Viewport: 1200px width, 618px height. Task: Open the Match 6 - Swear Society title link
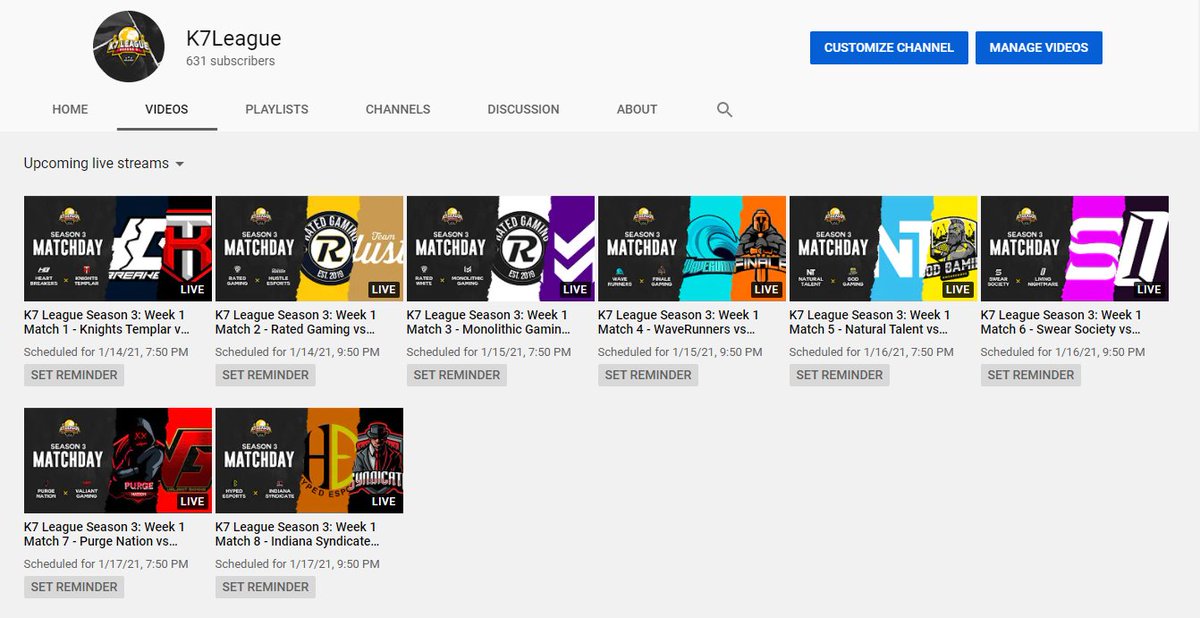(1062, 322)
